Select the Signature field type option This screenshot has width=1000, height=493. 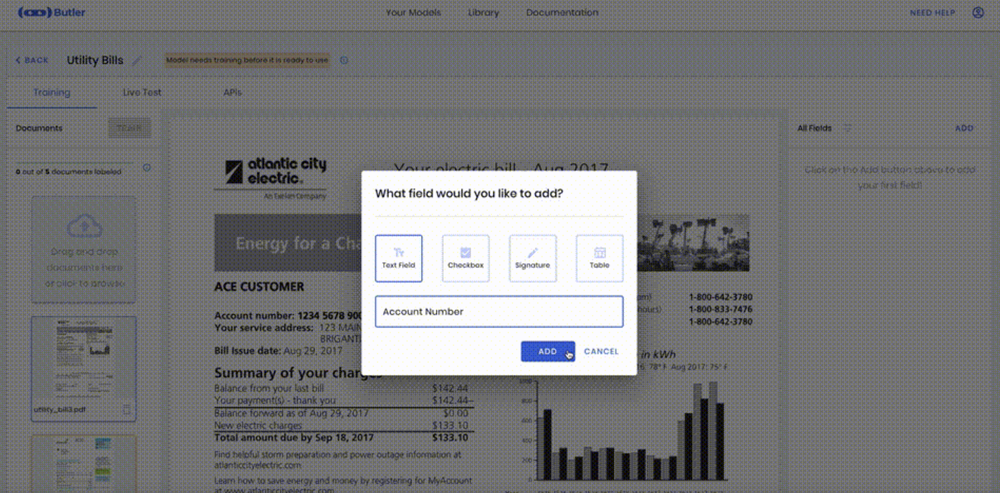pyautogui.click(x=533, y=258)
